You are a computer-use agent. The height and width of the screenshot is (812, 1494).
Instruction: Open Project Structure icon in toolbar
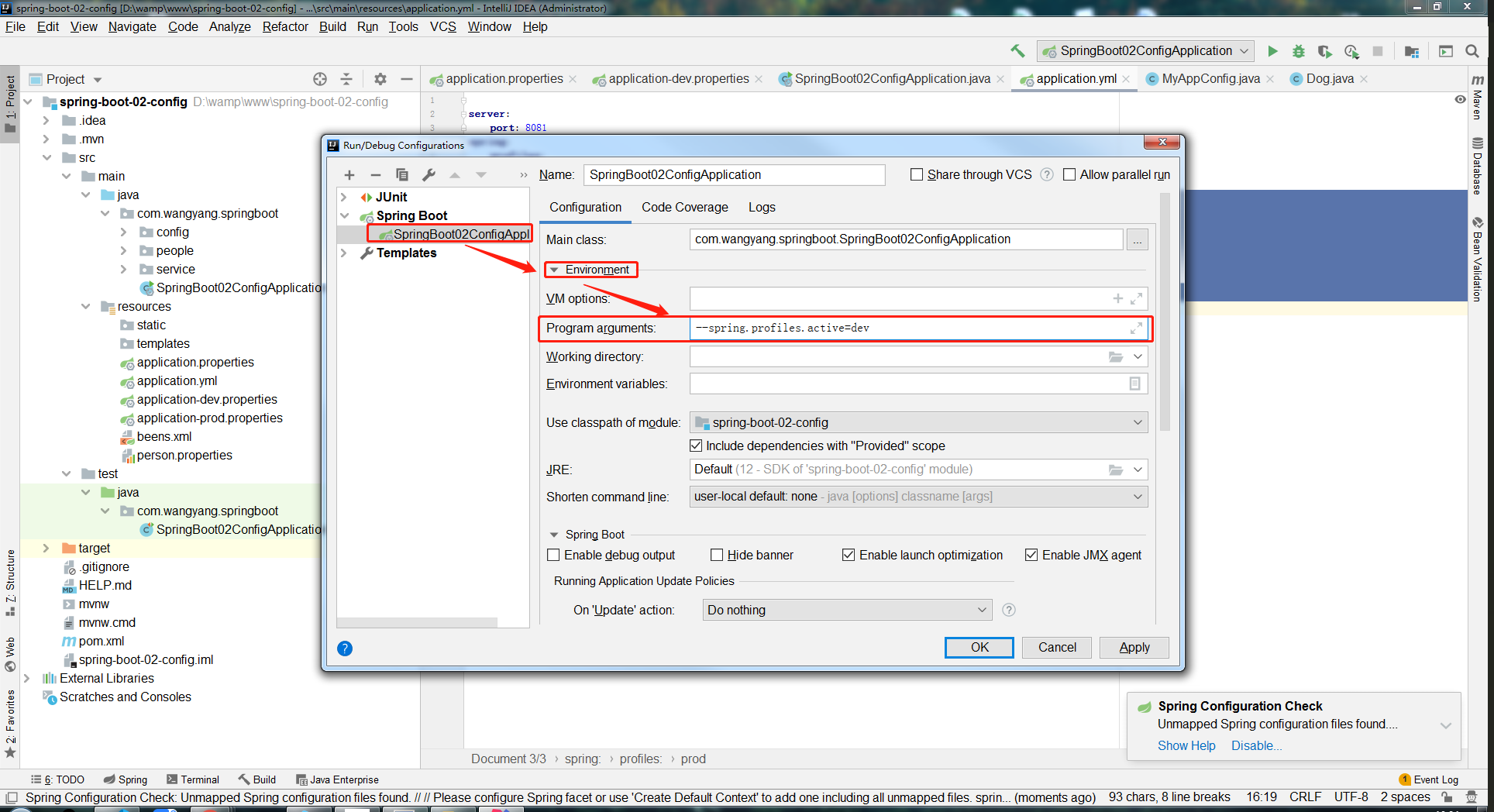[x=1412, y=51]
